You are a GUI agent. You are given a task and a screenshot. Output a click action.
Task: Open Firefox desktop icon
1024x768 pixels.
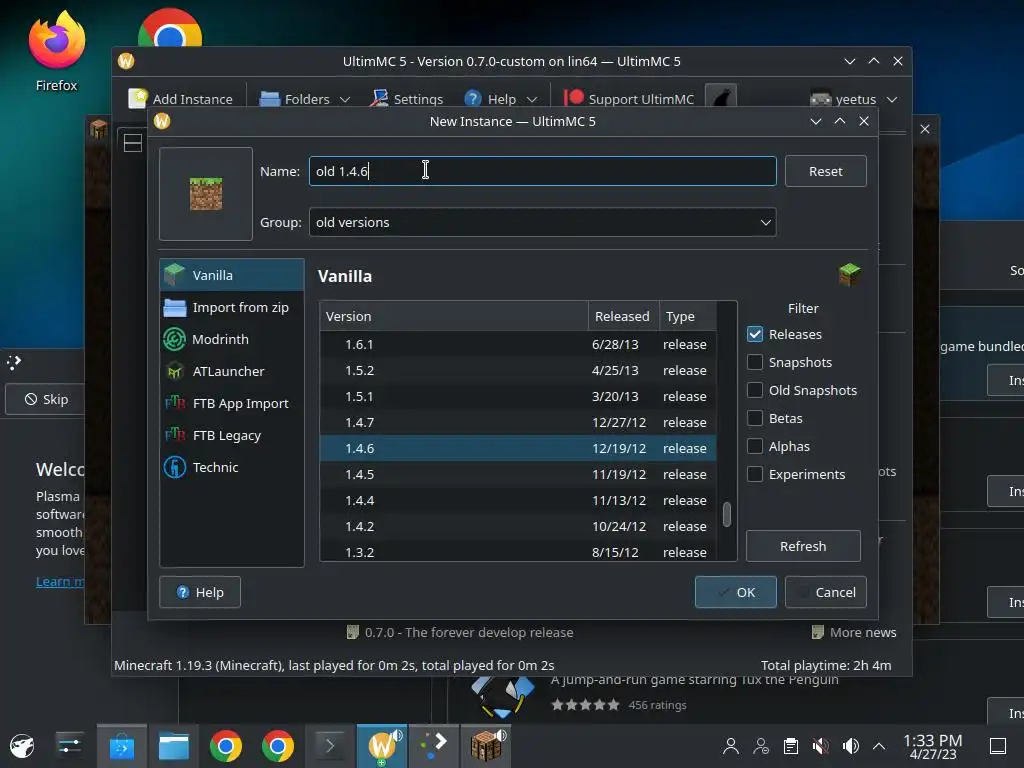57,51
